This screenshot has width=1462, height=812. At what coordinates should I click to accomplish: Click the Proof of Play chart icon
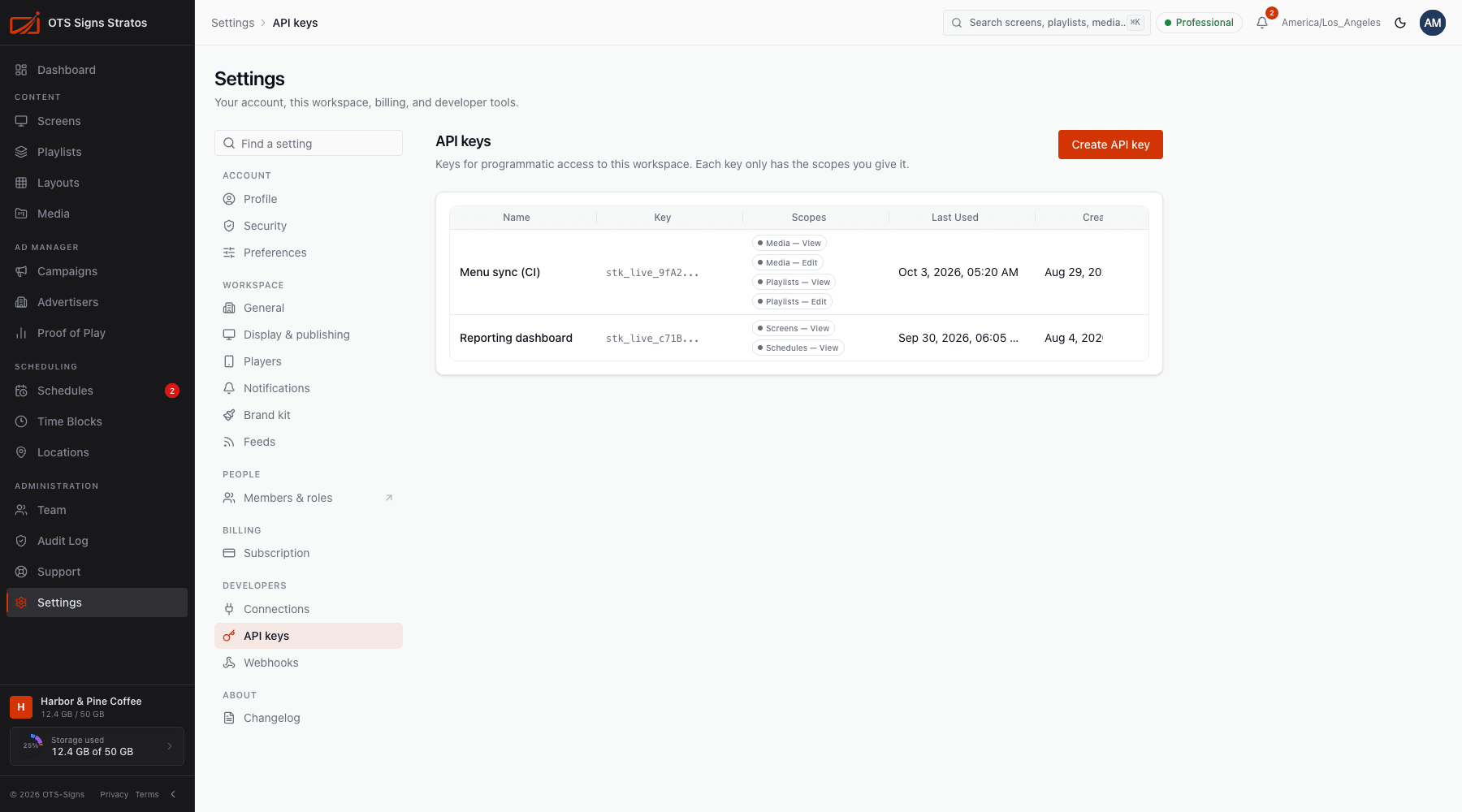(21, 333)
